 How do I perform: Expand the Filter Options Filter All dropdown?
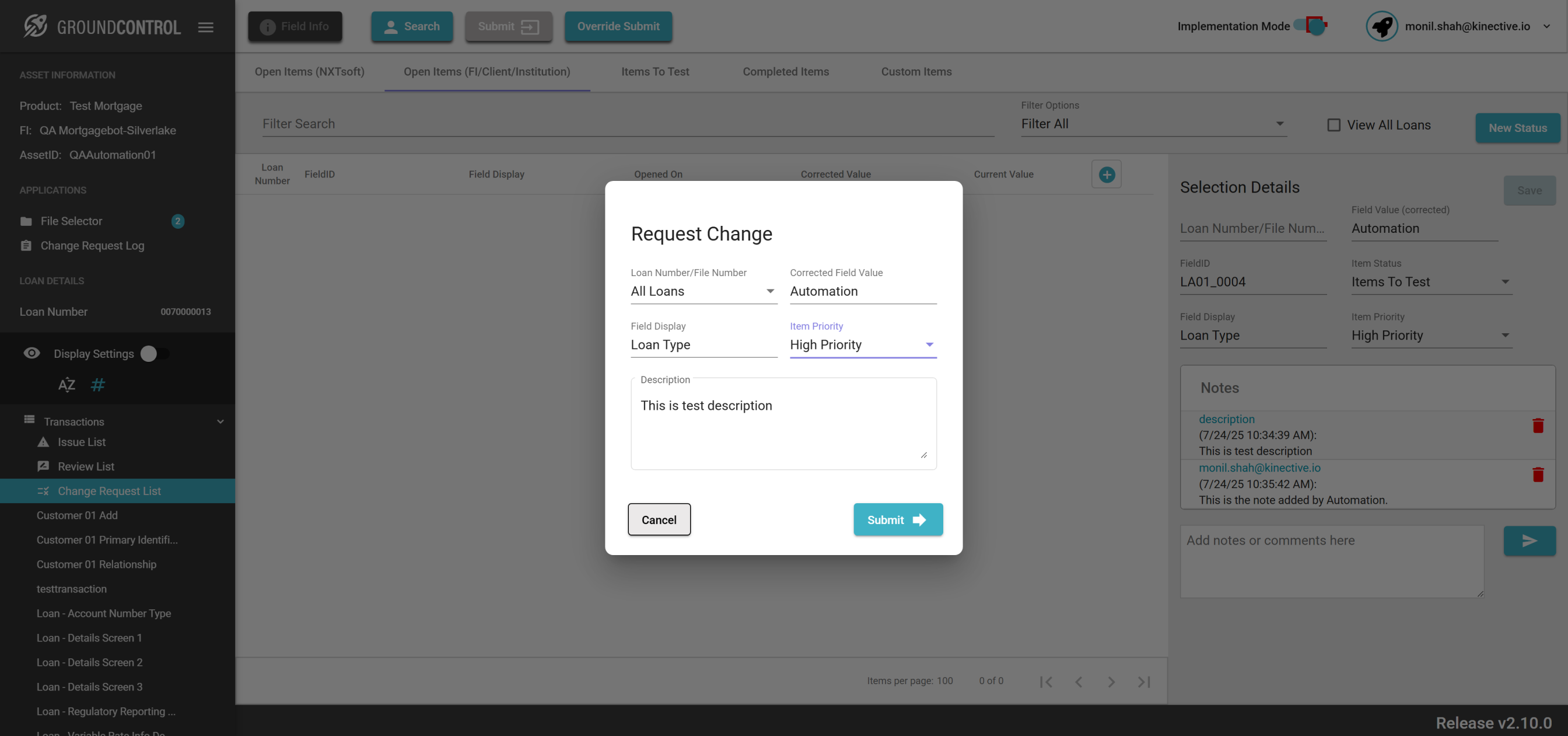click(1152, 124)
